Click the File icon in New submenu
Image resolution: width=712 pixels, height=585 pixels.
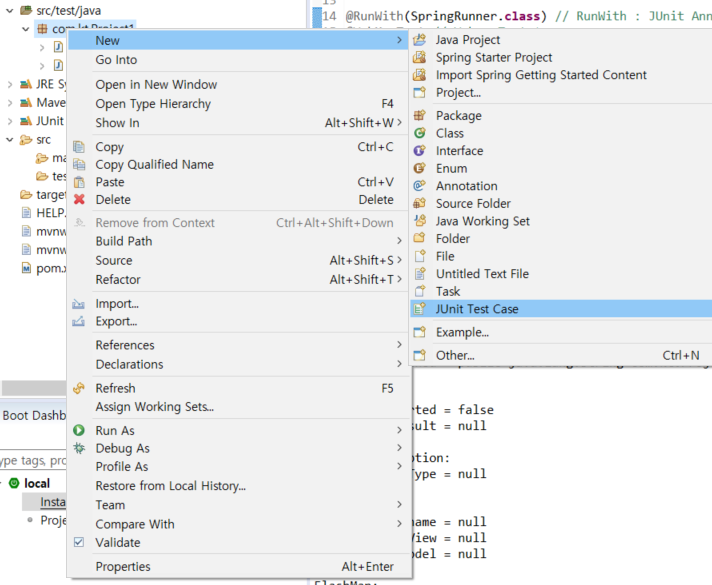tap(420, 256)
